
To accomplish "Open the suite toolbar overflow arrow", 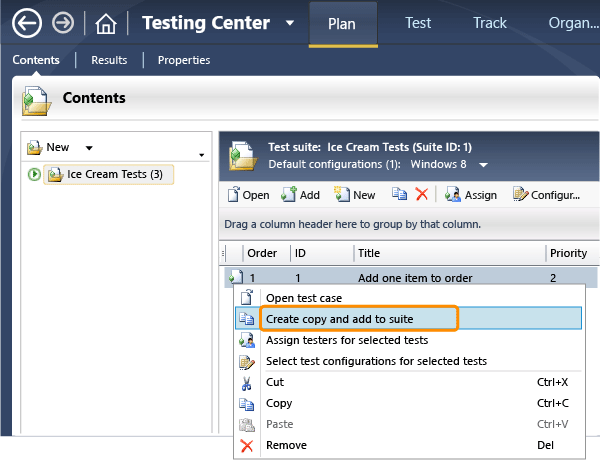I will tap(201, 155).
